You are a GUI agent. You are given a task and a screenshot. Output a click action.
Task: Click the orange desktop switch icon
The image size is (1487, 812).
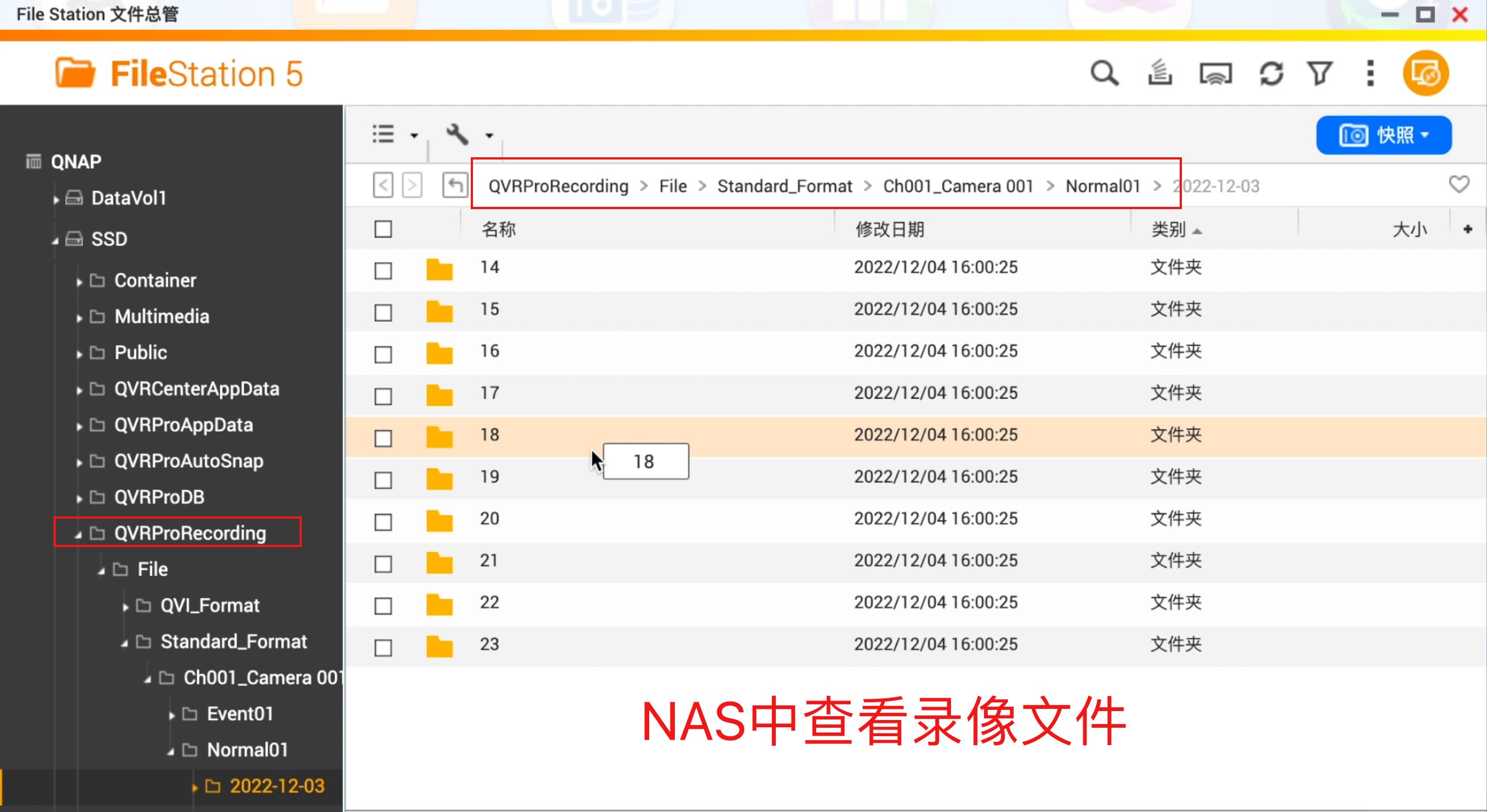1425,72
